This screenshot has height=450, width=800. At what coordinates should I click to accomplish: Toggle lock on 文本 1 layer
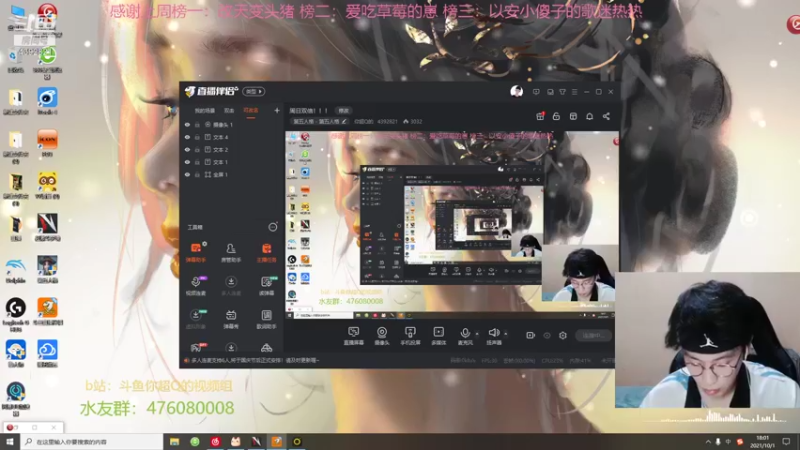pyautogui.click(x=197, y=162)
